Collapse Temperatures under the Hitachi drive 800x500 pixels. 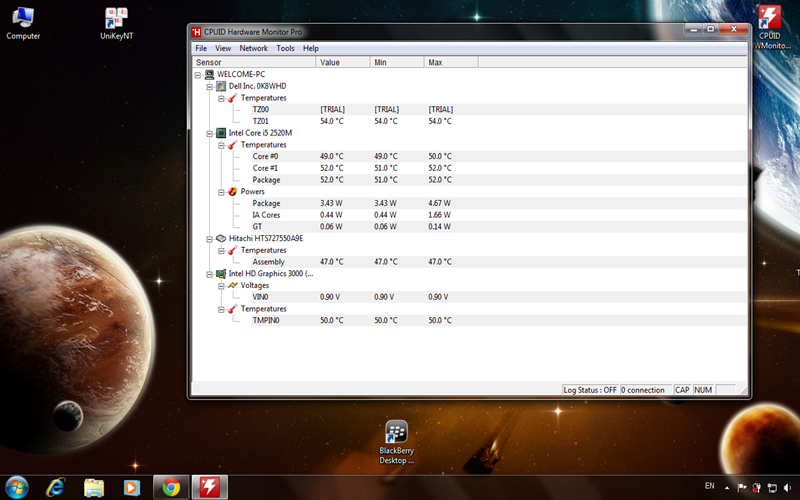(x=221, y=251)
